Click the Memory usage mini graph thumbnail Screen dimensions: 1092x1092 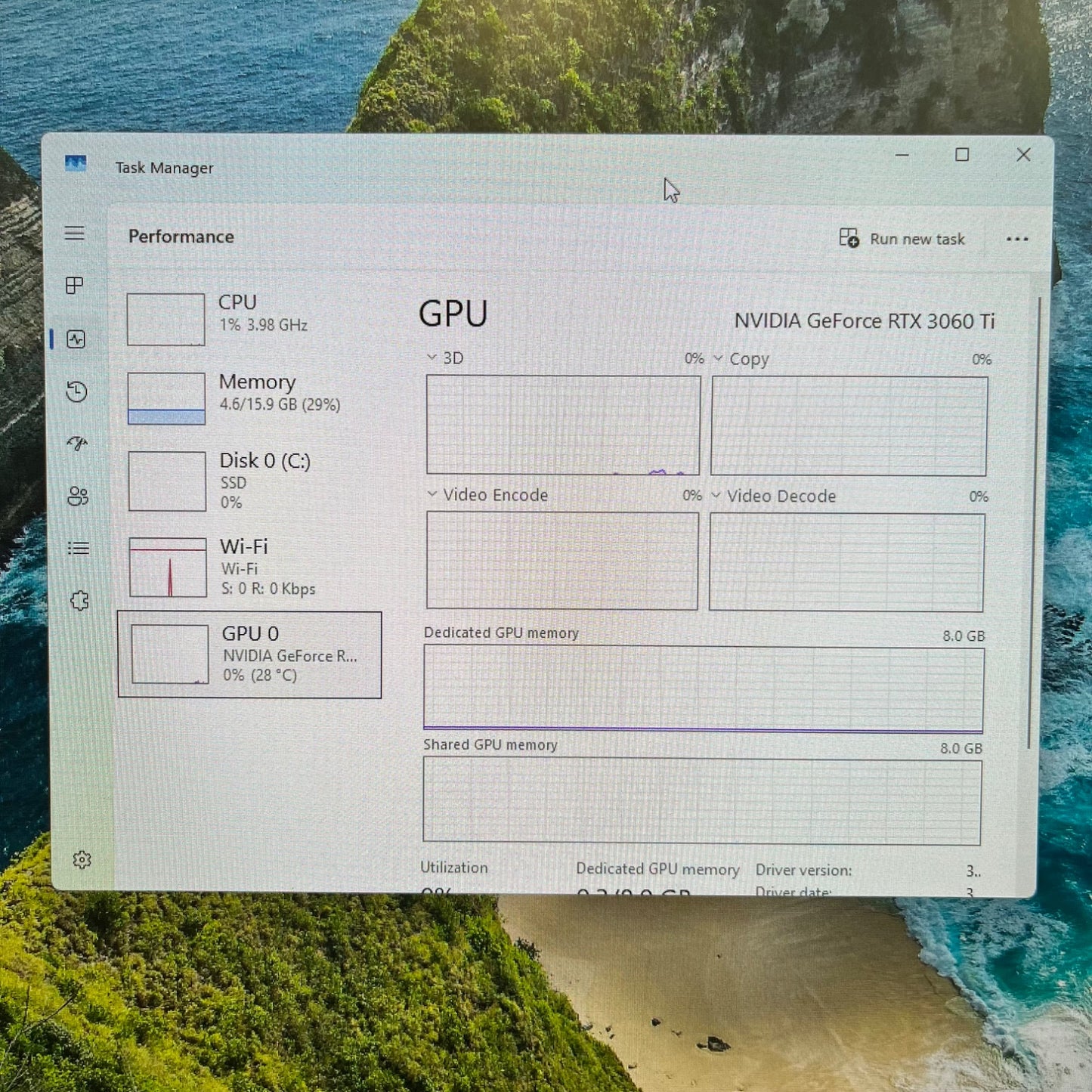point(166,398)
